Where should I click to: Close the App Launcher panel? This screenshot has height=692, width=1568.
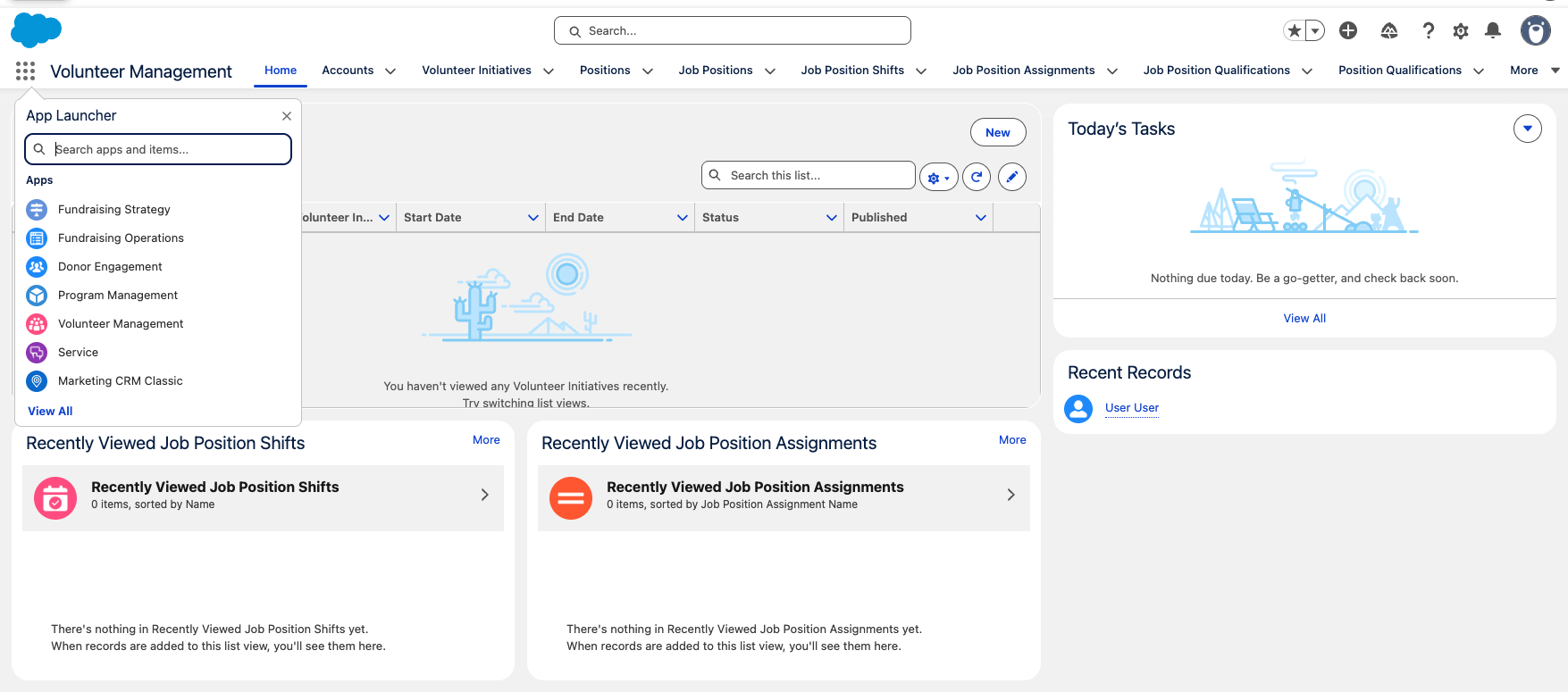pos(286,116)
